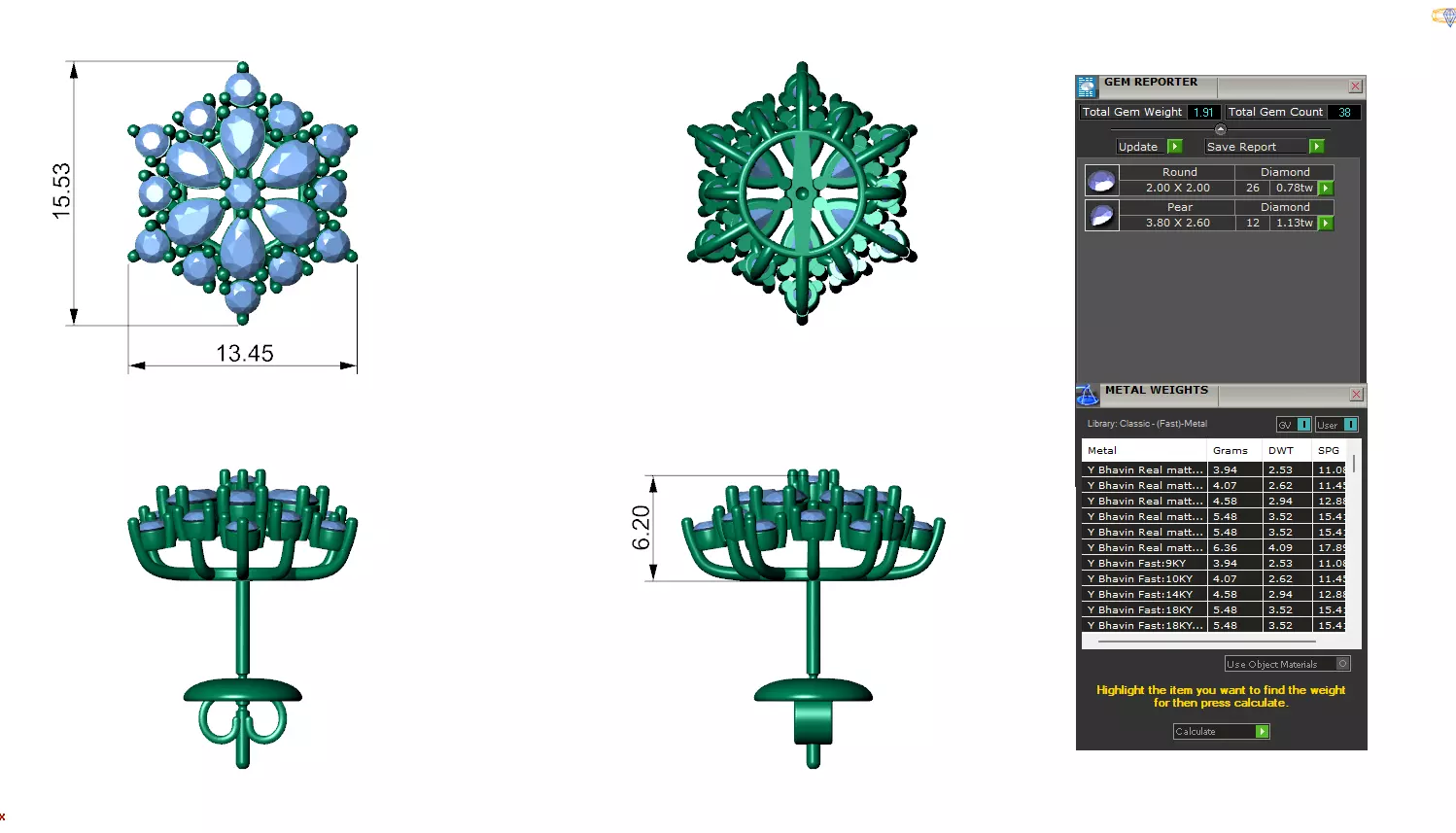Click the Pear gem thumbnail
Viewport: 1456px width, 833px height.
[x=1101, y=215]
